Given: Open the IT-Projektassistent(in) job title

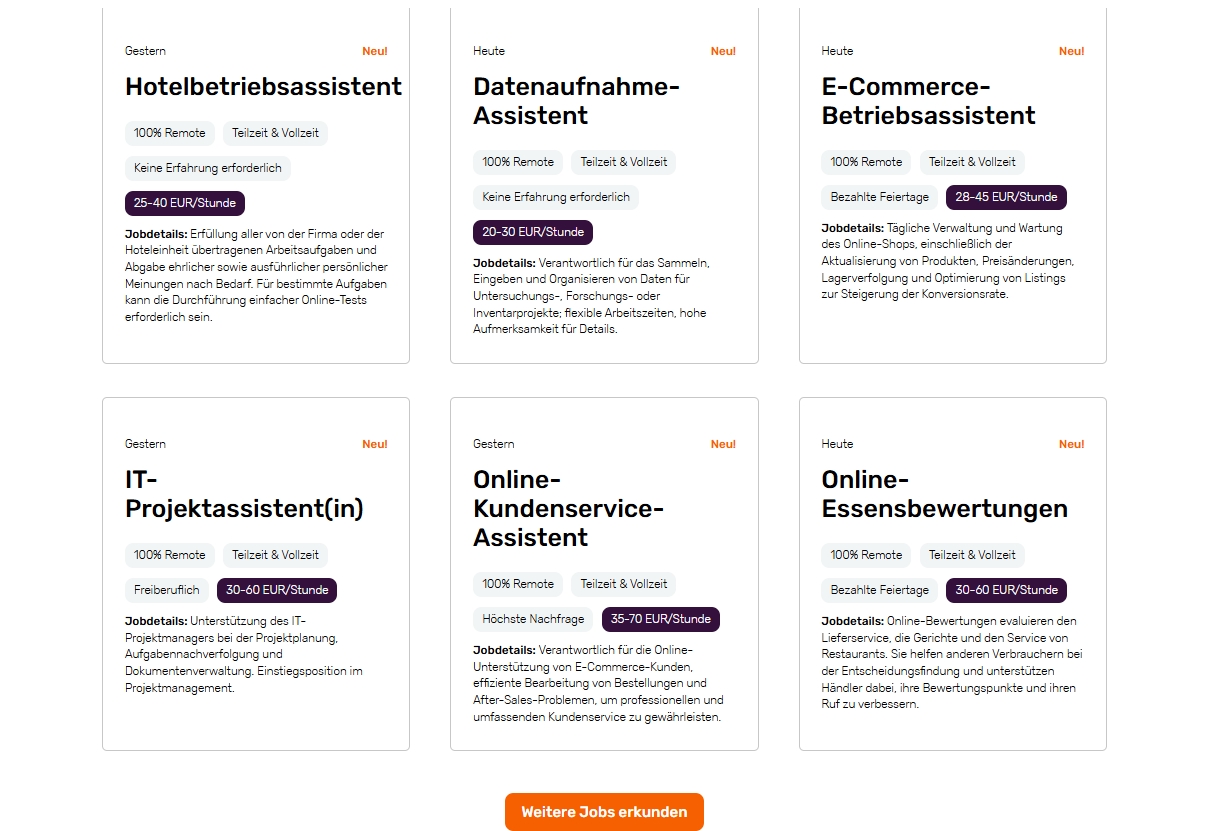Looking at the screenshot, I should [x=244, y=495].
